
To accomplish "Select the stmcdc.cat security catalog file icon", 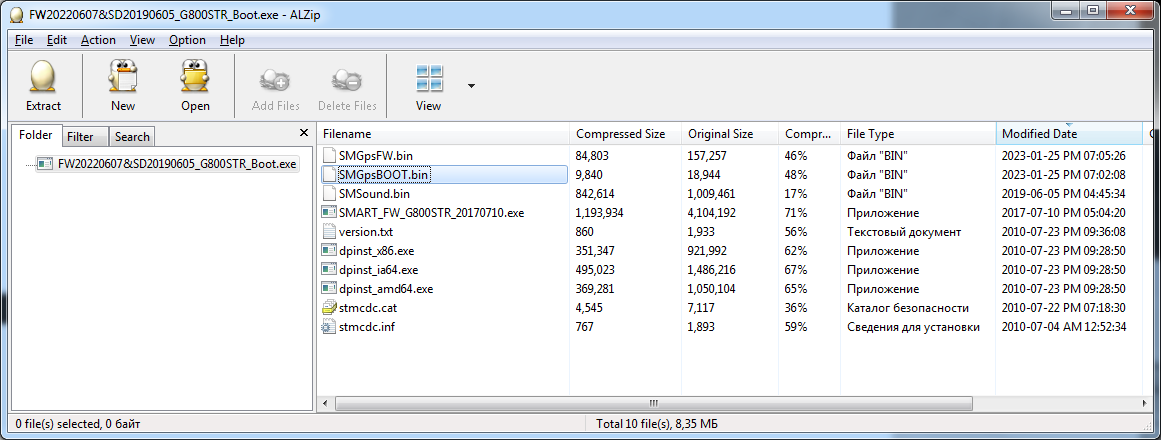I will click(329, 308).
